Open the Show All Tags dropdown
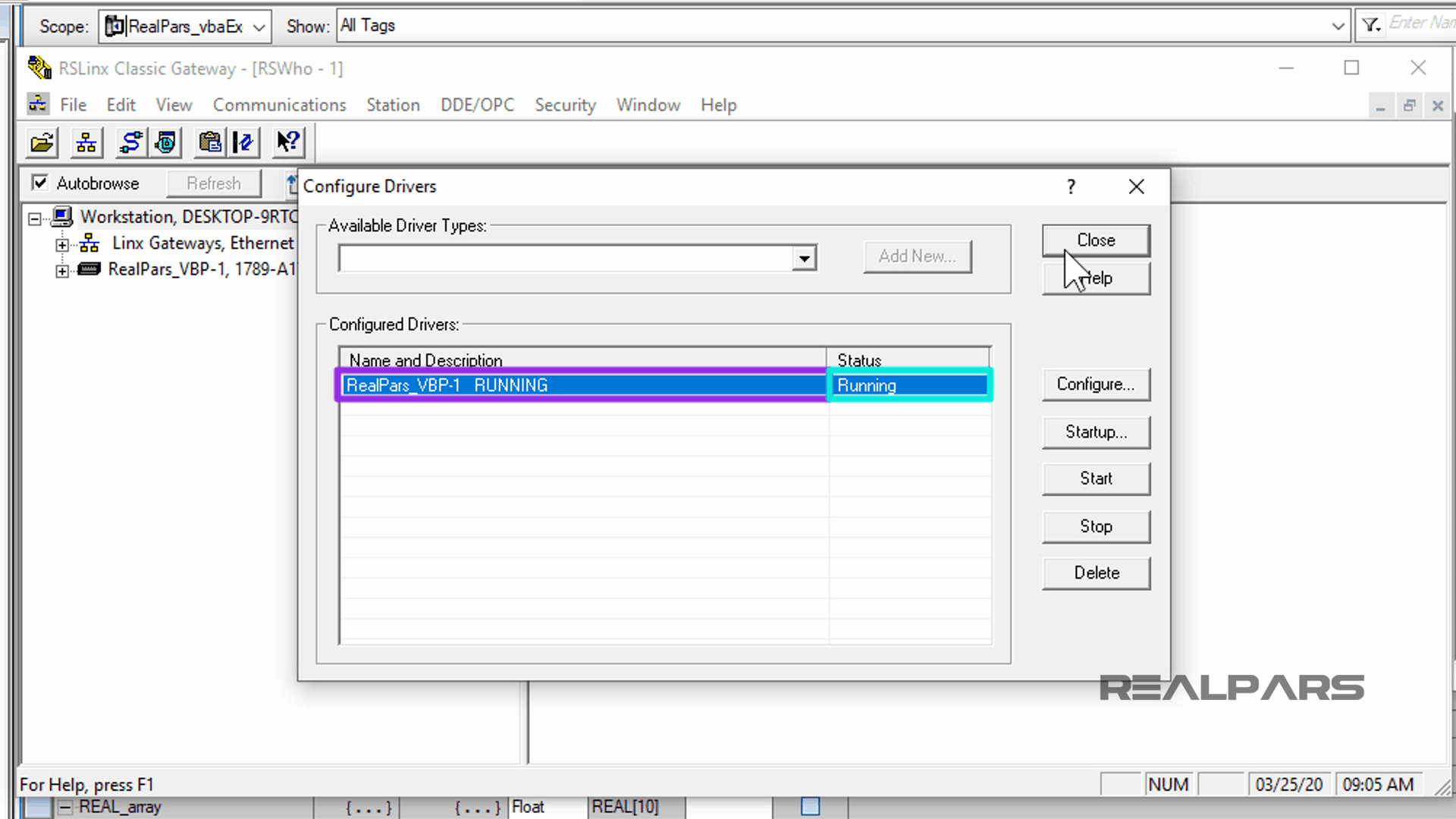Viewport: 1456px width, 819px height. pos(1338,25)
